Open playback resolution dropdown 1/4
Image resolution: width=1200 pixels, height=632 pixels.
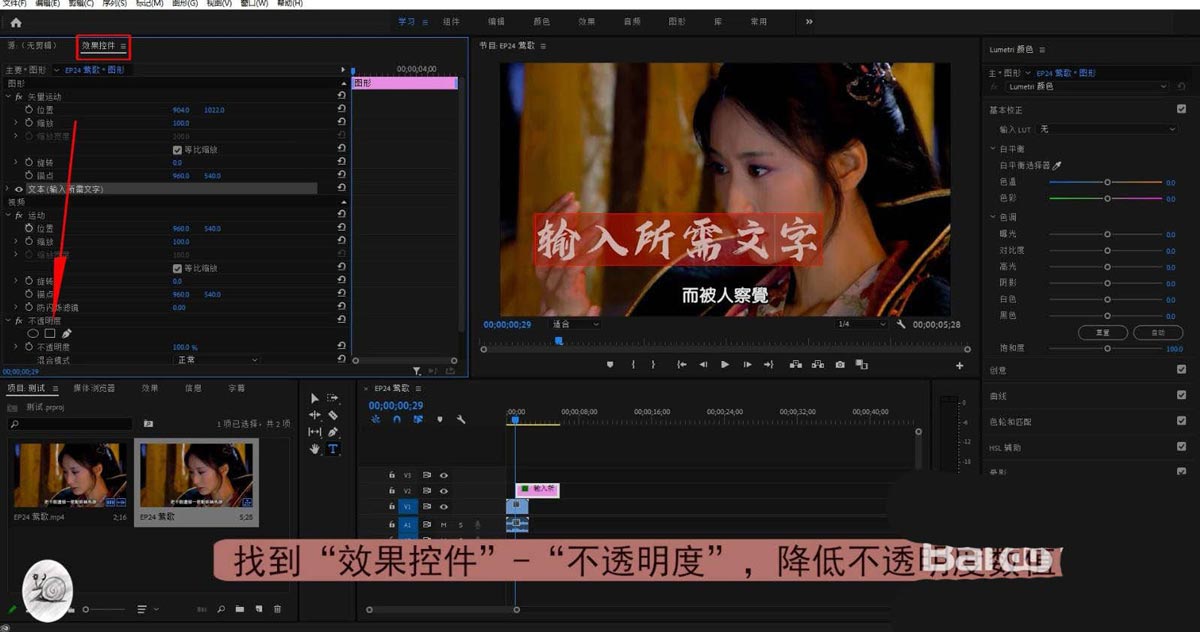point(863,324)
